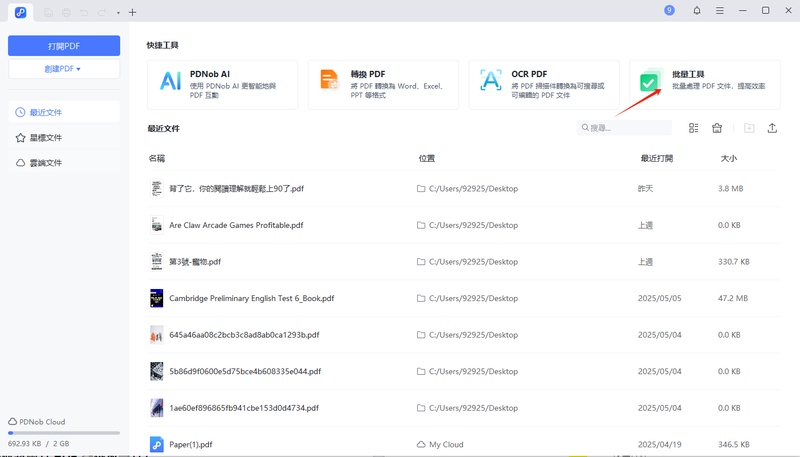
Task: Open the notifications bell
Action: (x=696, y=11)
